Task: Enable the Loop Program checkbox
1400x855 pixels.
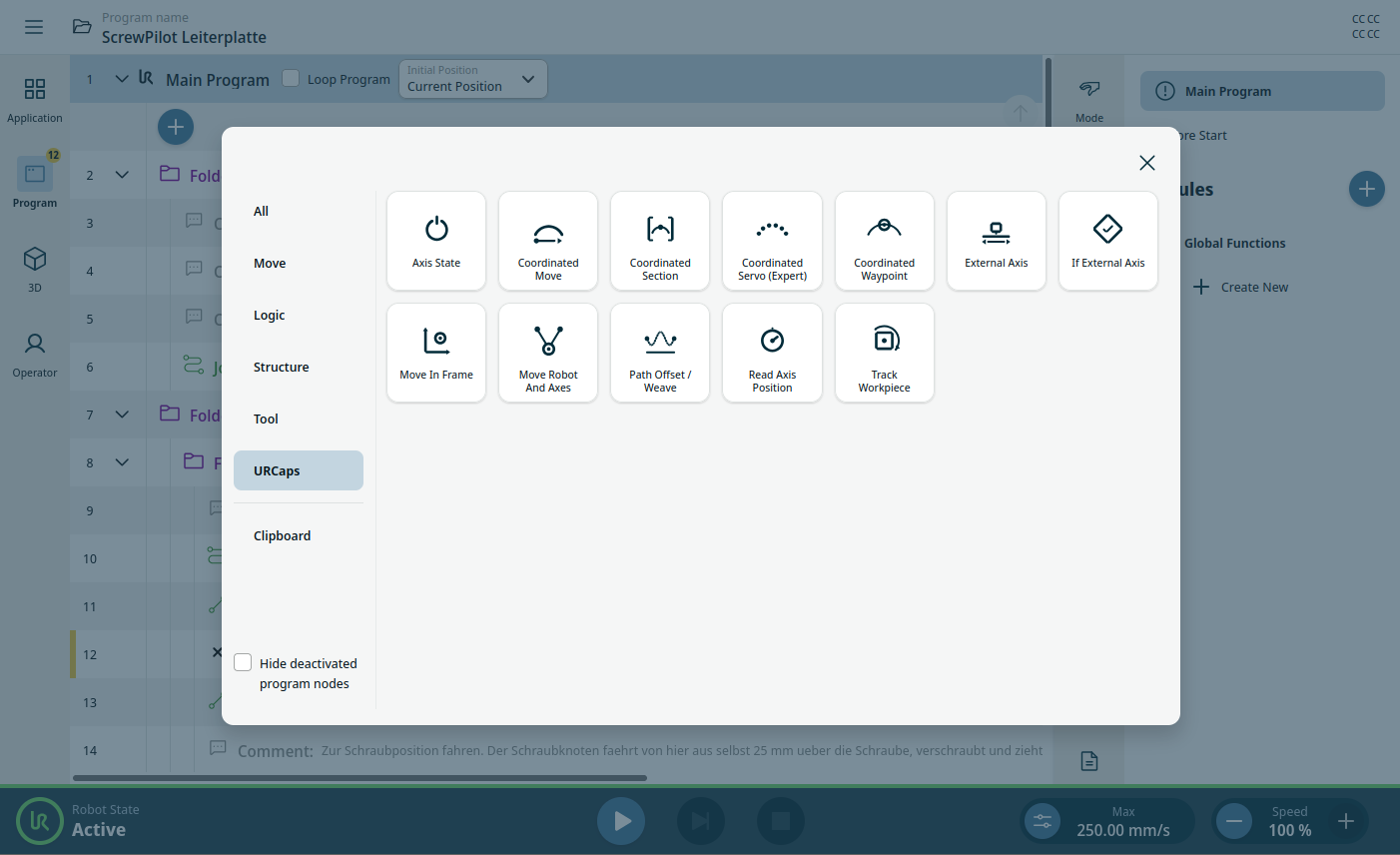Action: point(291,78)
